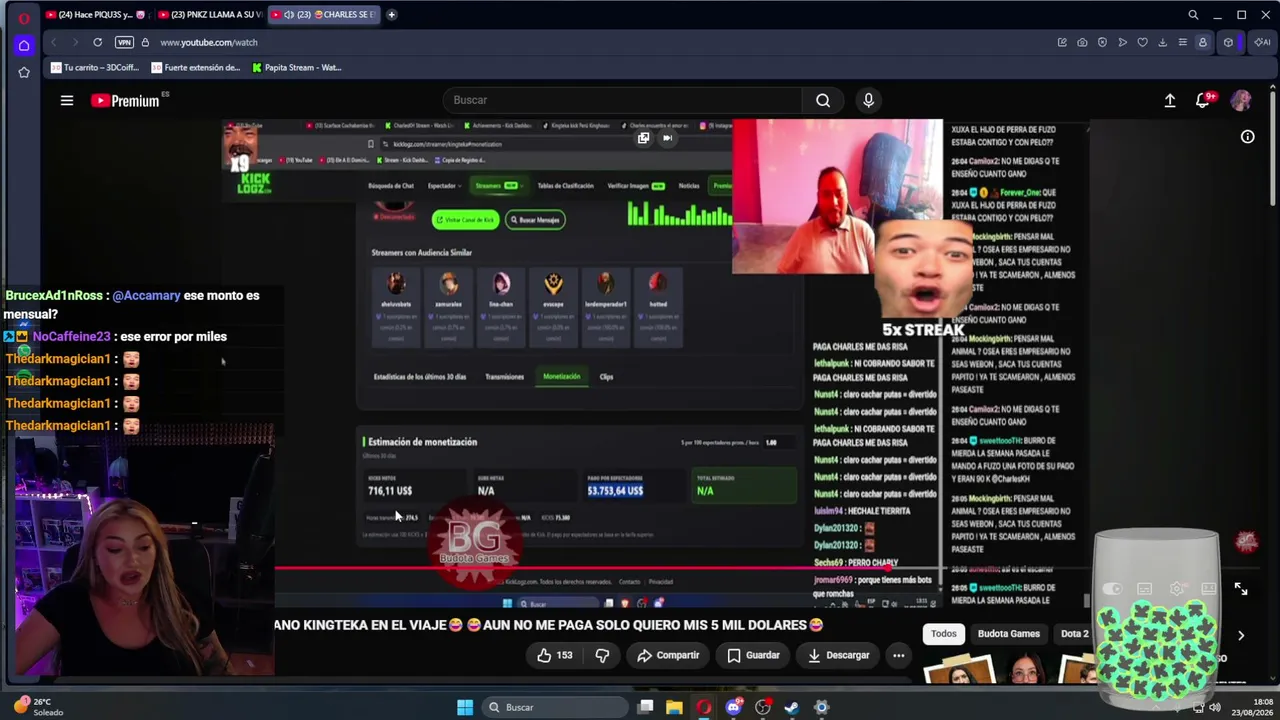Open the YouTube guide hamburger menu
This screenshot has width=1280, height=720.
pyautogui.click(x=67, y=100)
